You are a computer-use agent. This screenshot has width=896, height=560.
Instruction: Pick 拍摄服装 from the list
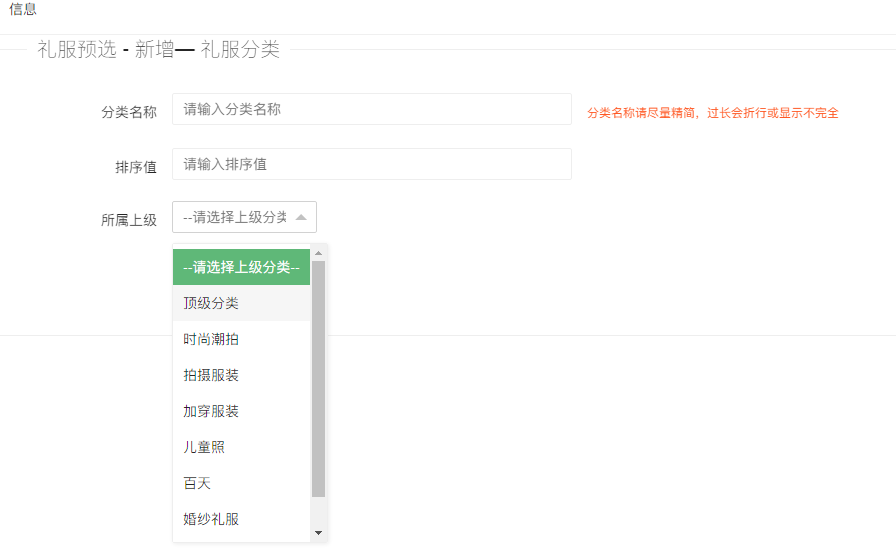pyautogui.click(x=241, y=375)
